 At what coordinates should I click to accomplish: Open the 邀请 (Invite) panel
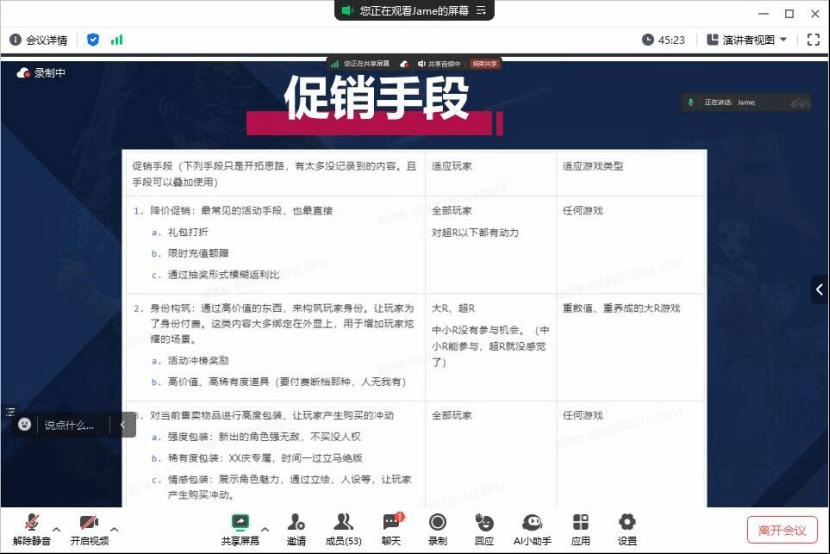296,527
